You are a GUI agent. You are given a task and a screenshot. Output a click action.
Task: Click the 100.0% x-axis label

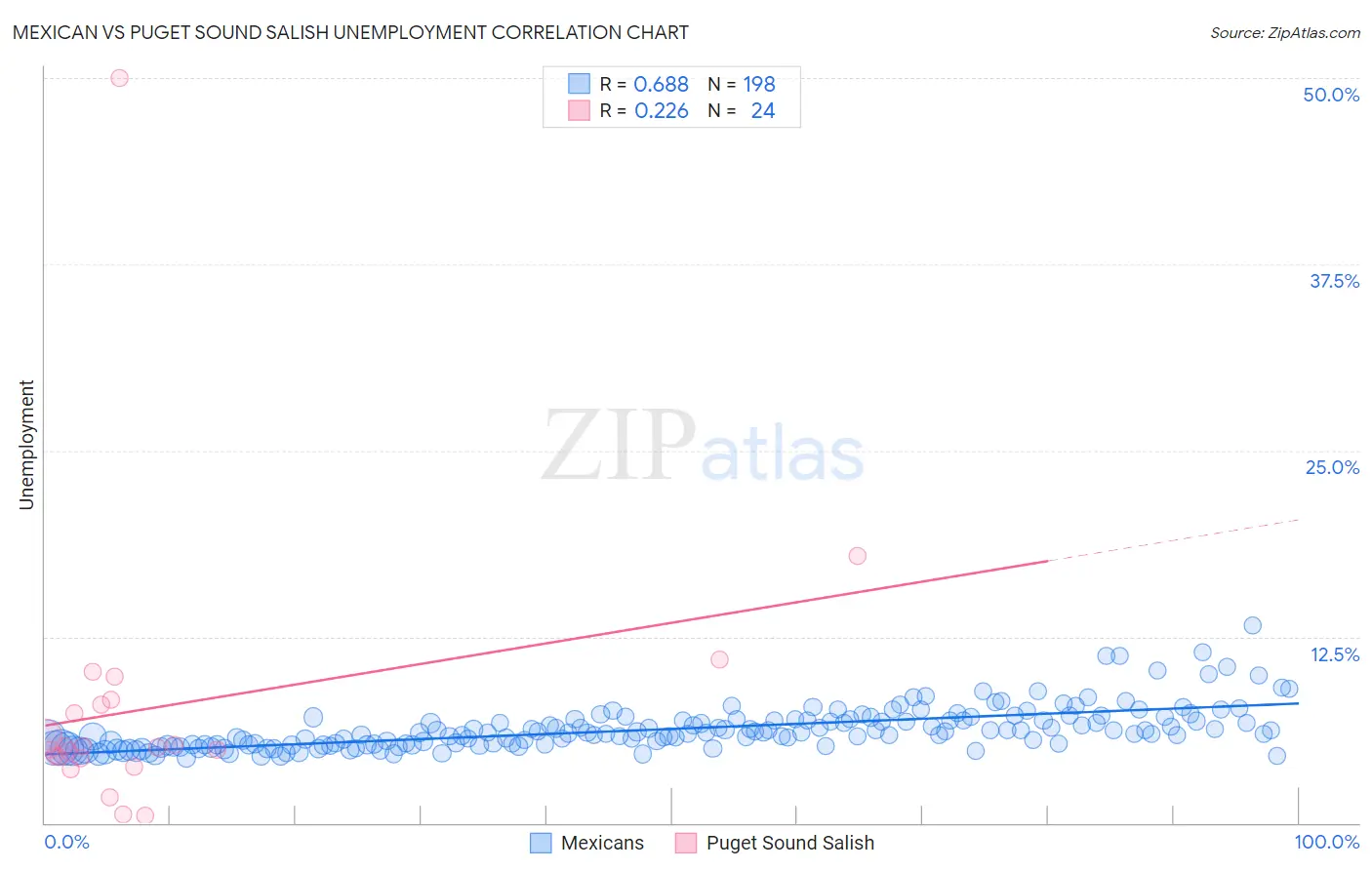pos(1327,842)
